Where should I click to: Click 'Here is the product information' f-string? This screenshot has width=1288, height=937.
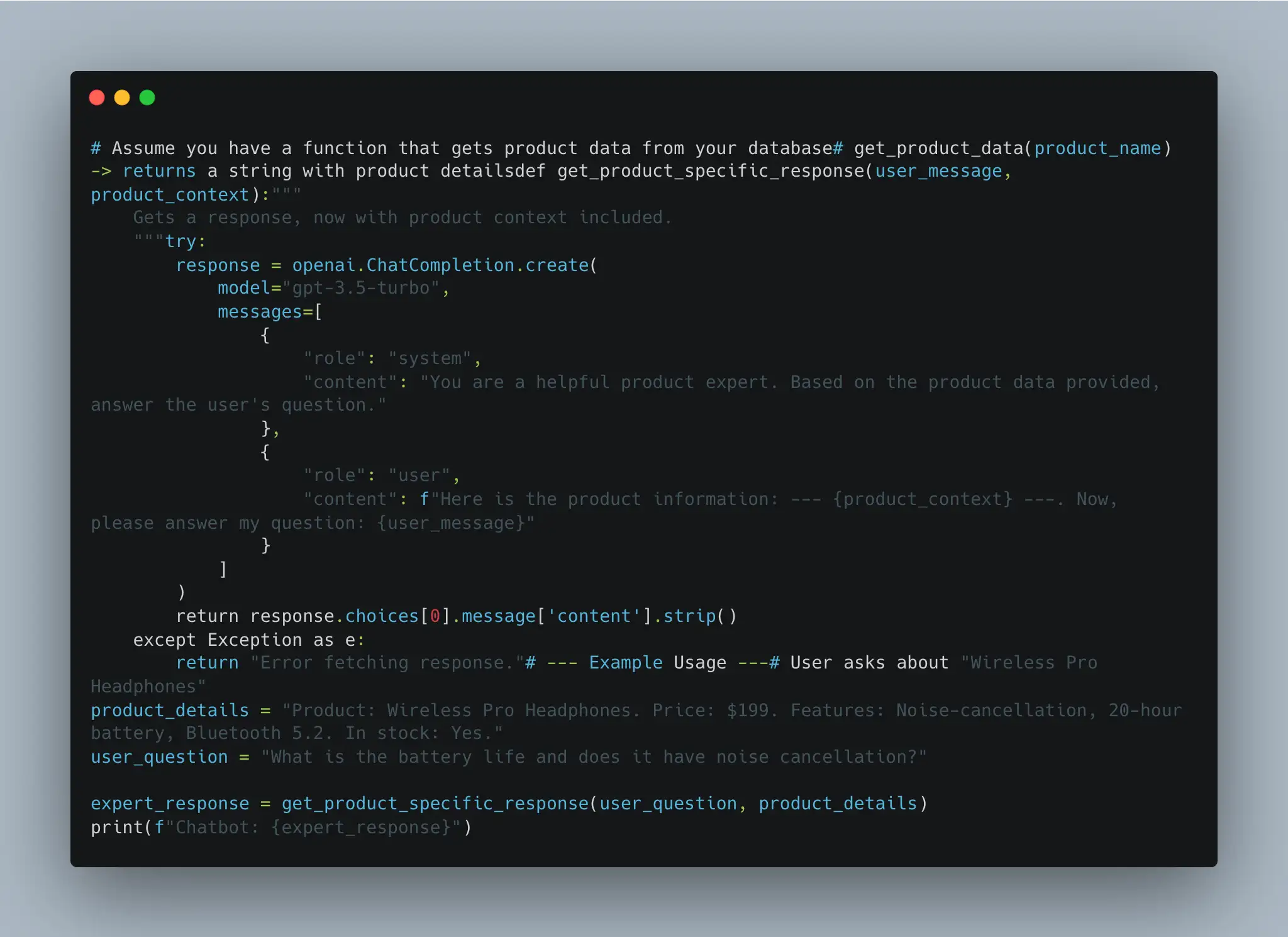click(x=609, y=499)
